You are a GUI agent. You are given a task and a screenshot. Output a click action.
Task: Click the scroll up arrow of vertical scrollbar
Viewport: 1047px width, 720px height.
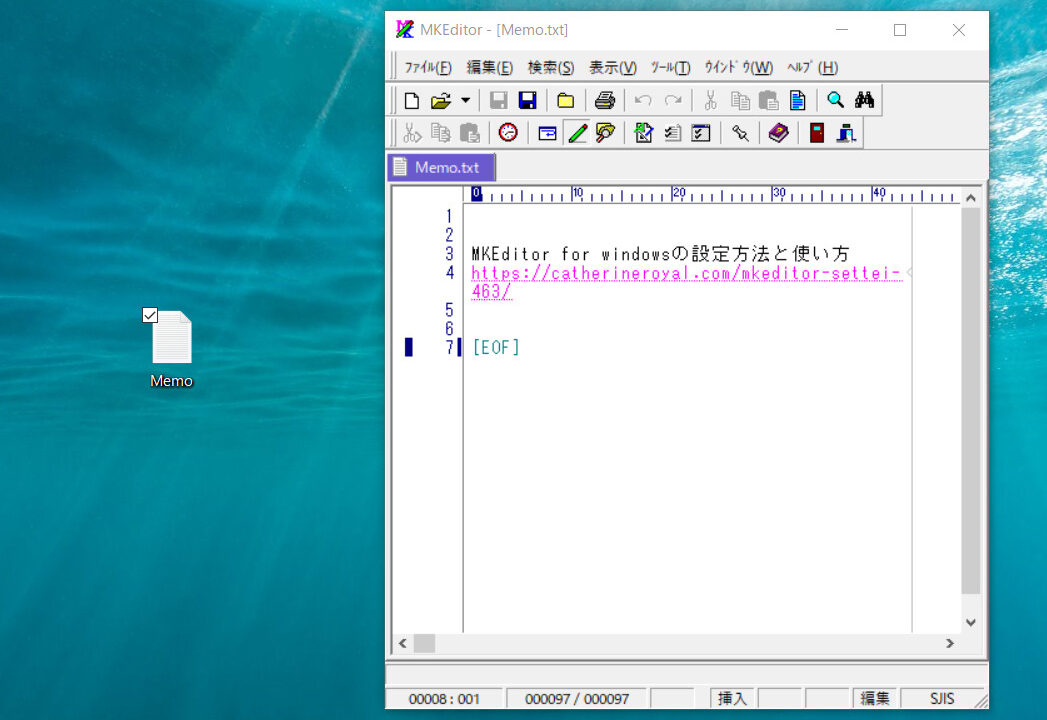tap(971, 198)
